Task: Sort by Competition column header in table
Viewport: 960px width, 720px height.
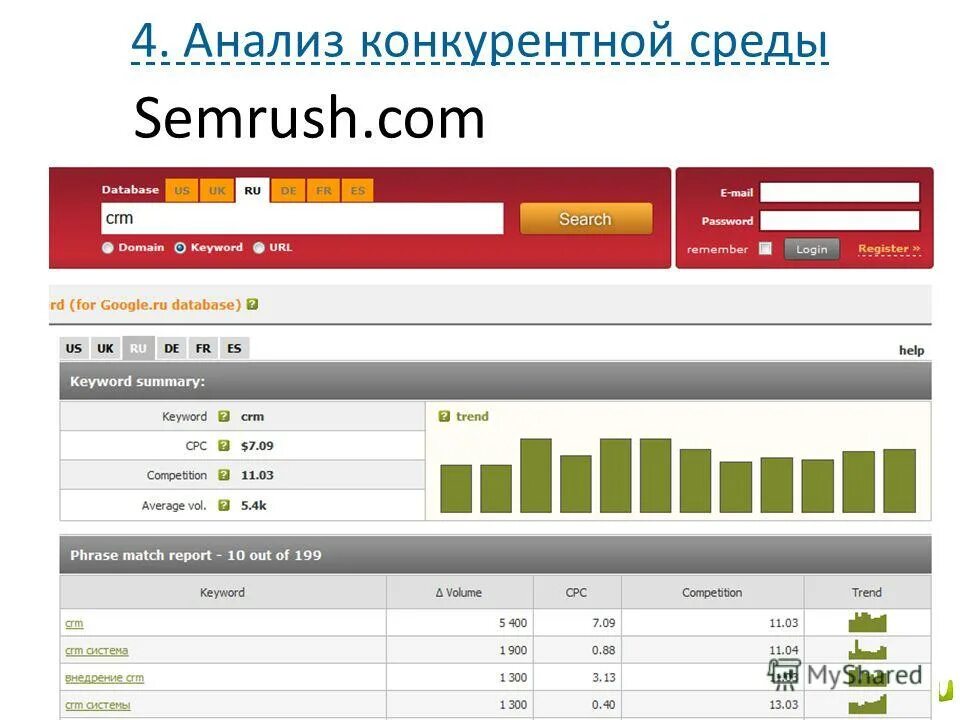Action: pos(712,593)
